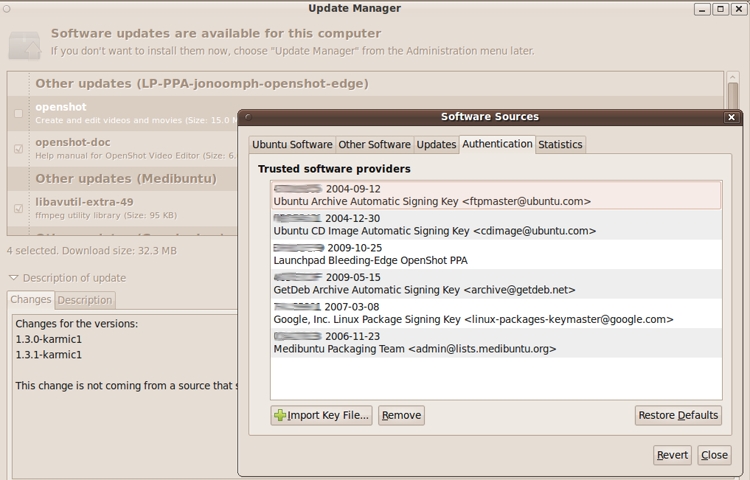Select Google, Inc. Linux Package Signing Key
Viewport: 750px width, 480px height.
pyautogui.click(x=496, y=313)
